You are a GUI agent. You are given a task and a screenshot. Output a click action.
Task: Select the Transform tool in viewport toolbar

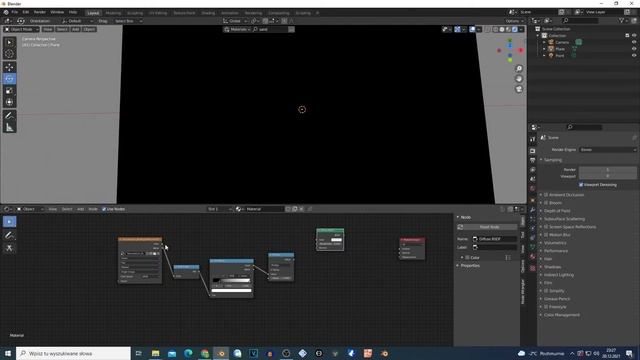pos(9,102)
